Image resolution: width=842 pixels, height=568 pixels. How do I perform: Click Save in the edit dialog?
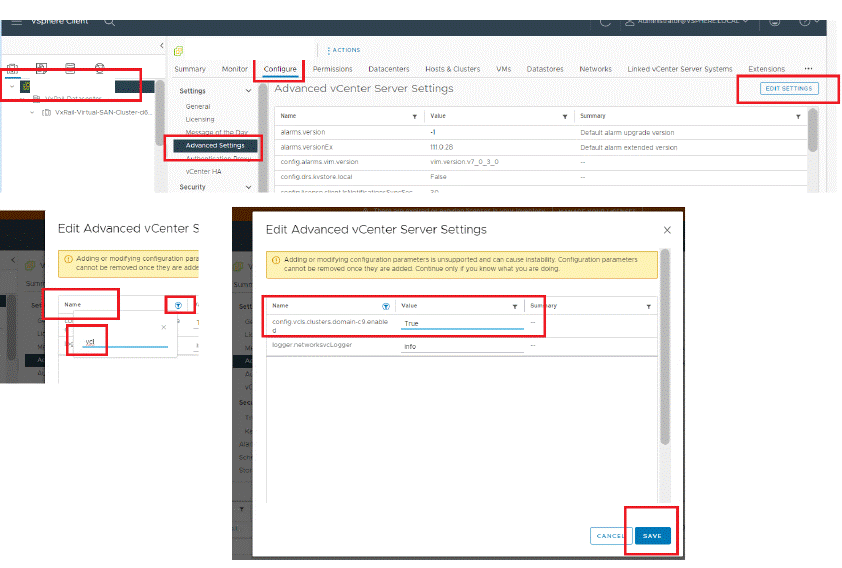pyautogui.click(x=652, y=536)
